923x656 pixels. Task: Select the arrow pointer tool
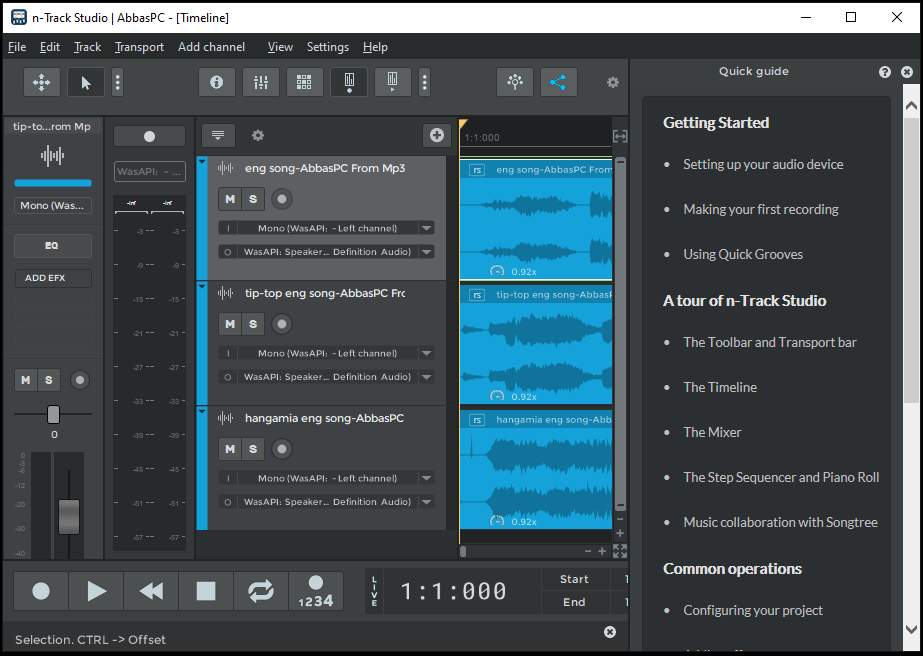(86, 82)
